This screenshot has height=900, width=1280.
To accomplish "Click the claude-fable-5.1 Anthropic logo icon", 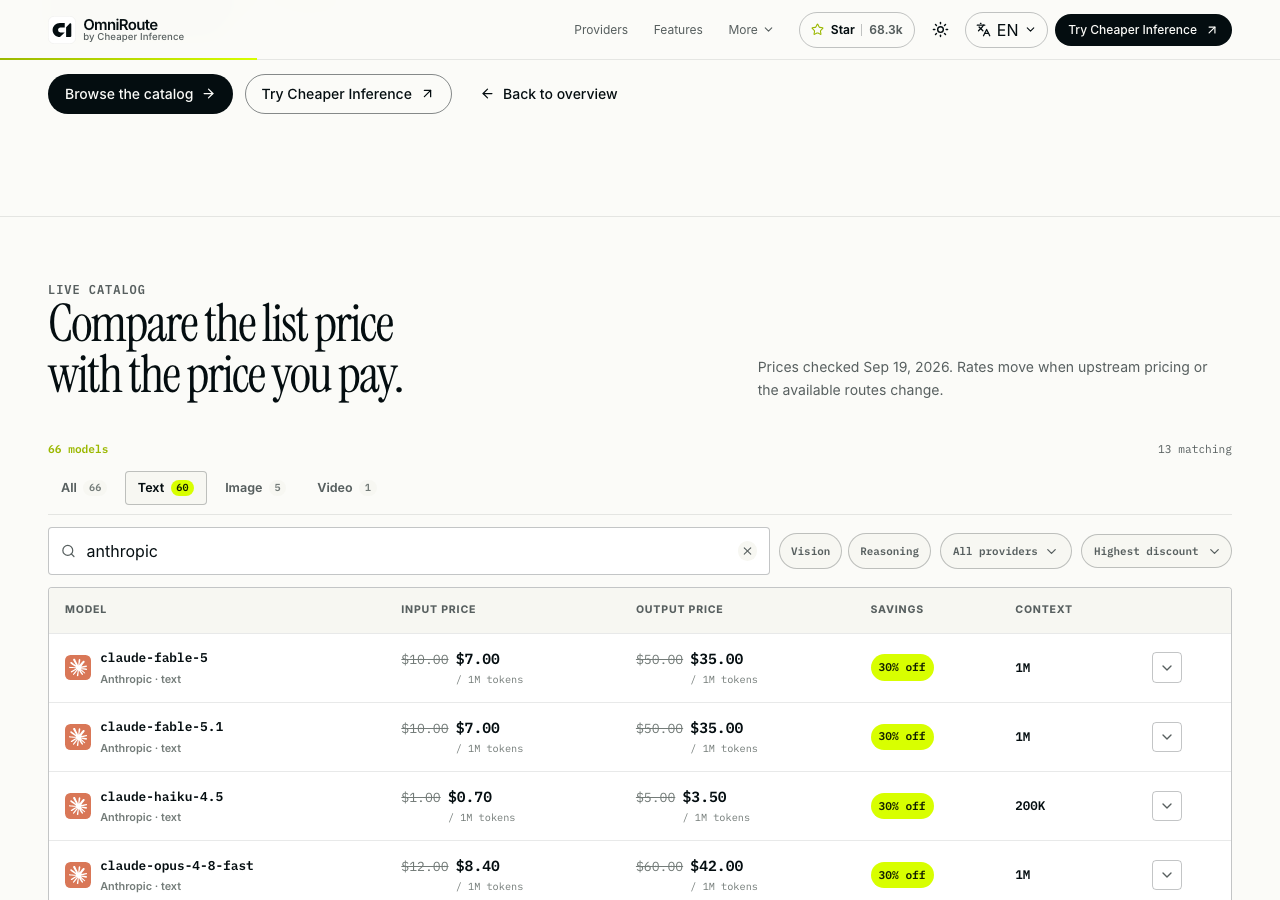I will [78, 737].
